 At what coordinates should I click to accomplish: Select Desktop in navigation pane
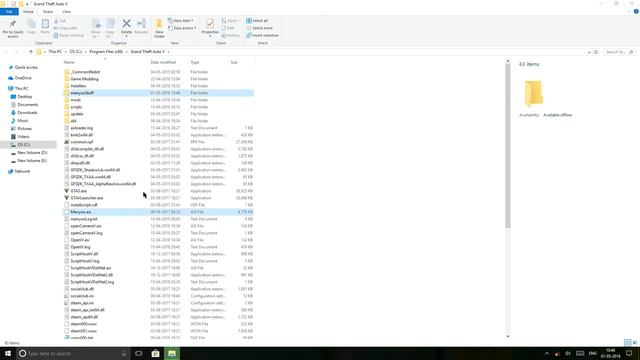point(24,97)
